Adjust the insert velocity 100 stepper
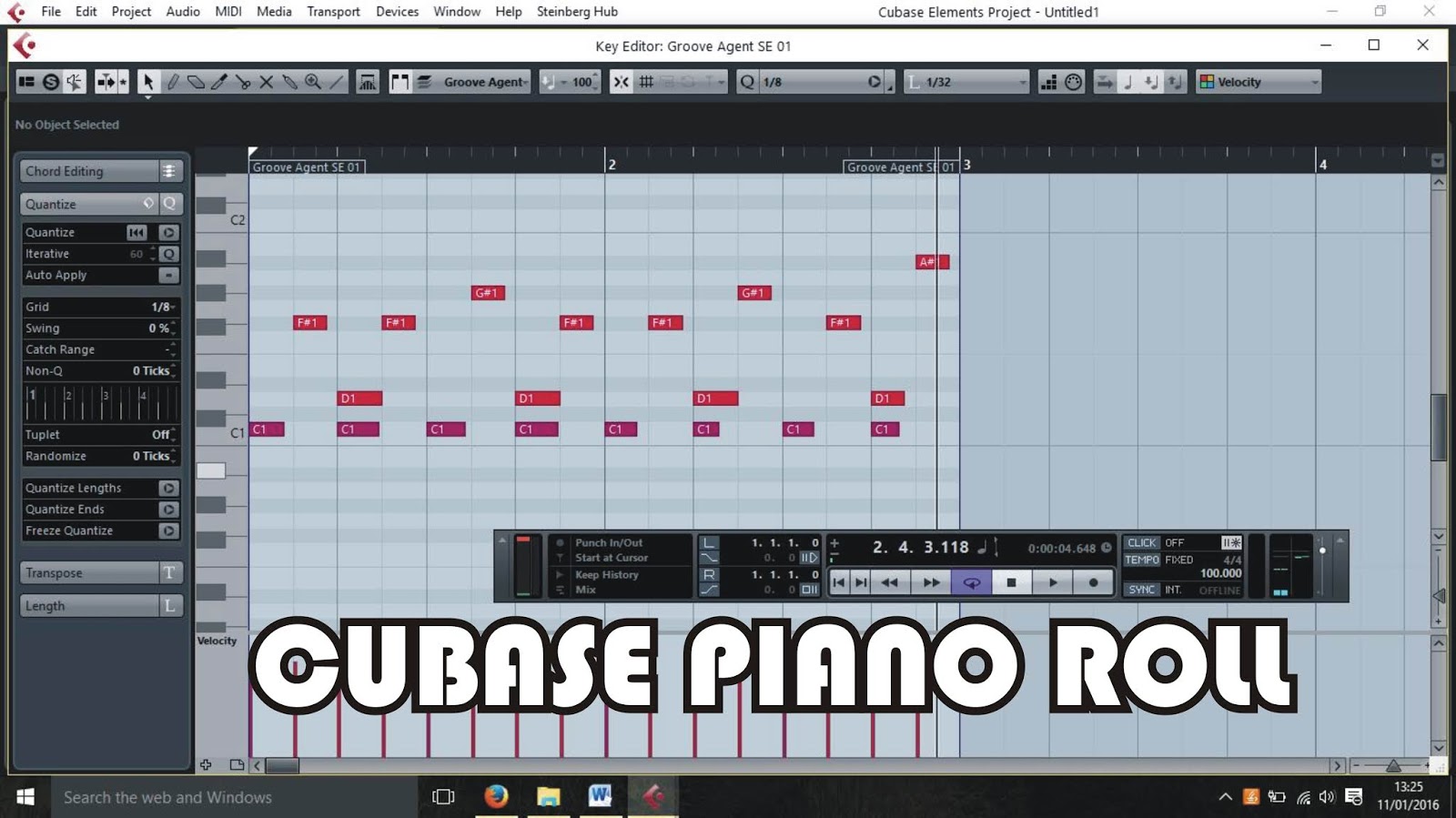Screen dimensions: 1456x818 pyautogui.click(x=596, y=82)
